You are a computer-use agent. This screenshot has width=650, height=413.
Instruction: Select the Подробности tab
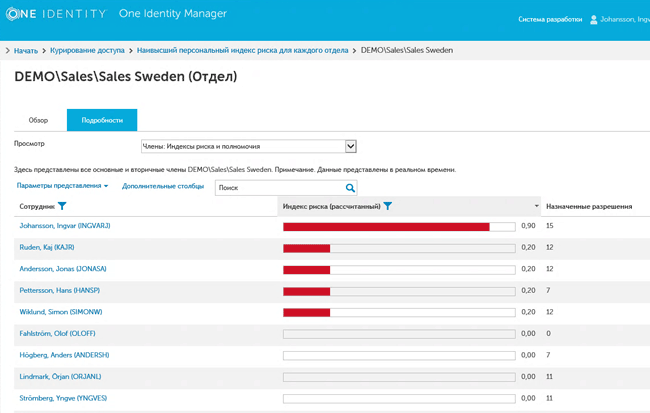pos(102,120)
